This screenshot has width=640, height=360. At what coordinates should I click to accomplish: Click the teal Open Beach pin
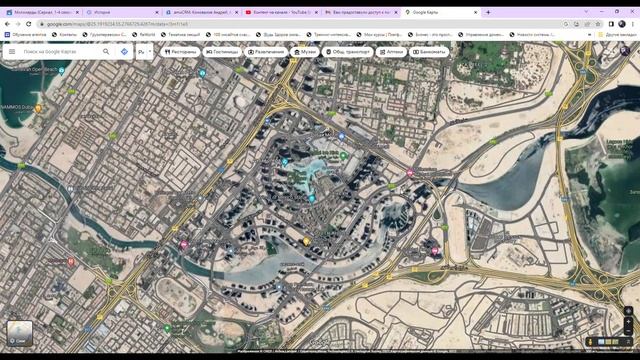(x=61, y=71)
